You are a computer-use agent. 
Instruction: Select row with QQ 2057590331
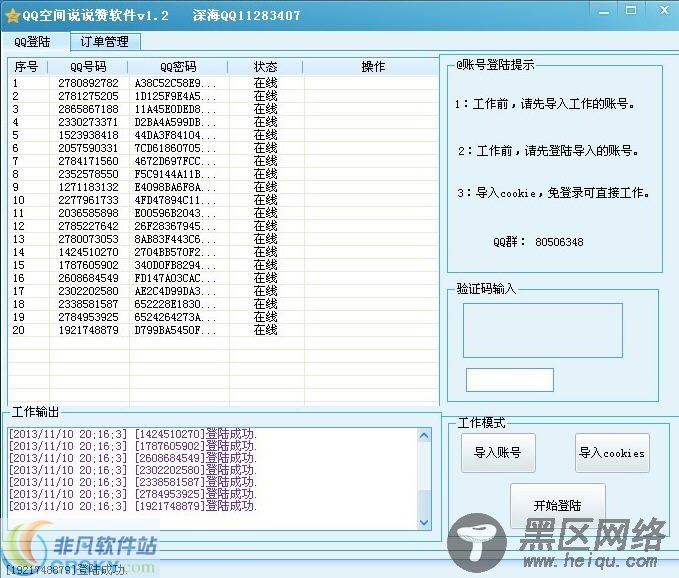[x=223, y=148]
